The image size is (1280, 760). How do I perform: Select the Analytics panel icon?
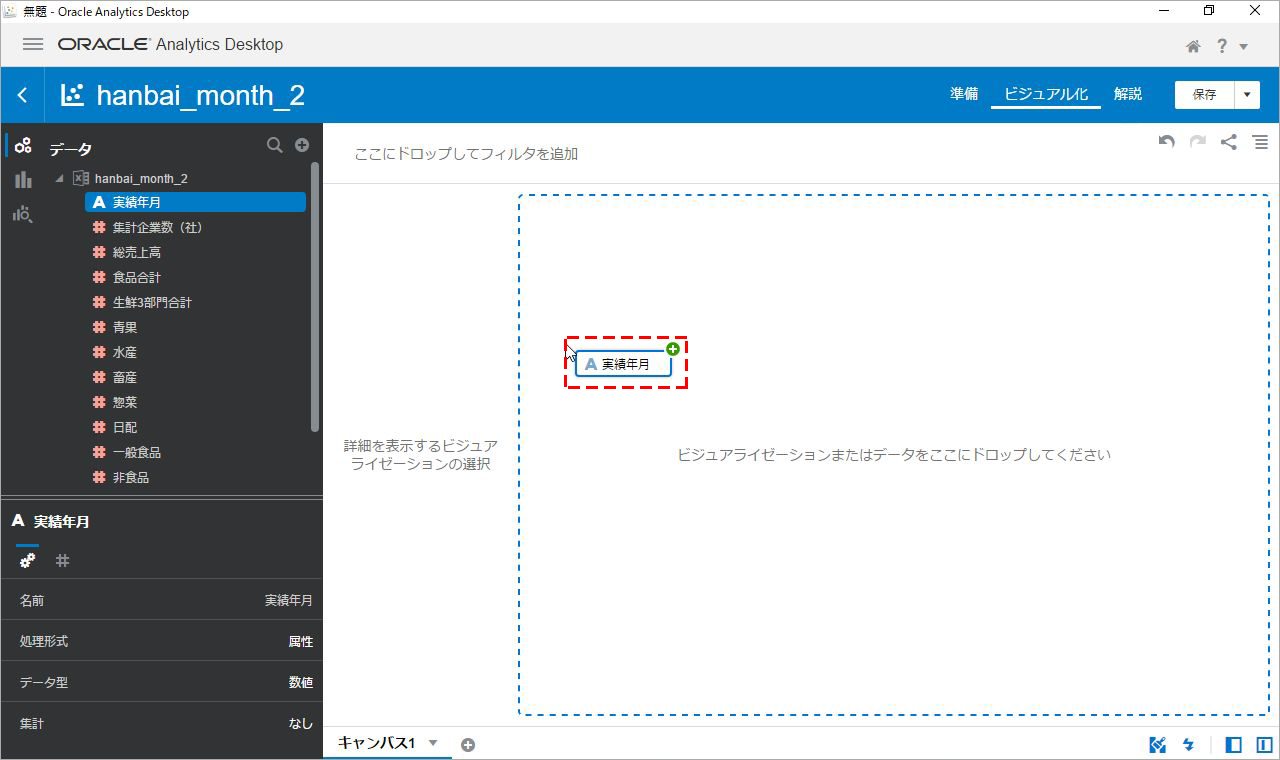(x=23, y=214)
